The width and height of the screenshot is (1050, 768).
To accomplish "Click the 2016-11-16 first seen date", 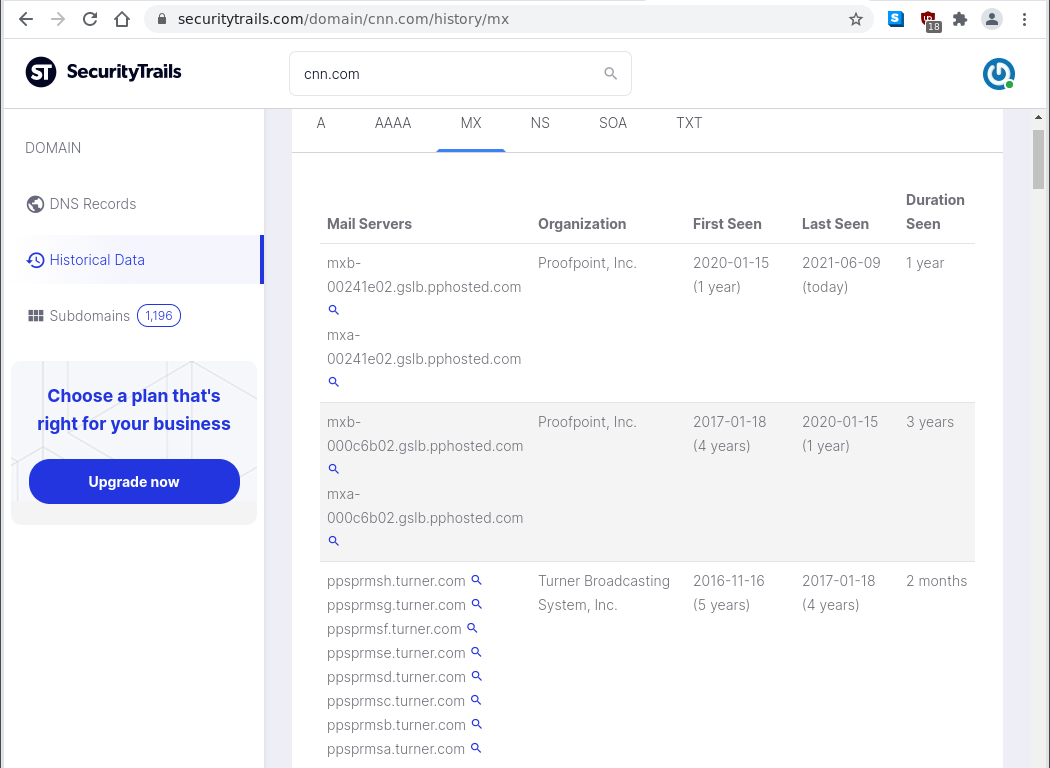I will tap(729, 581).
